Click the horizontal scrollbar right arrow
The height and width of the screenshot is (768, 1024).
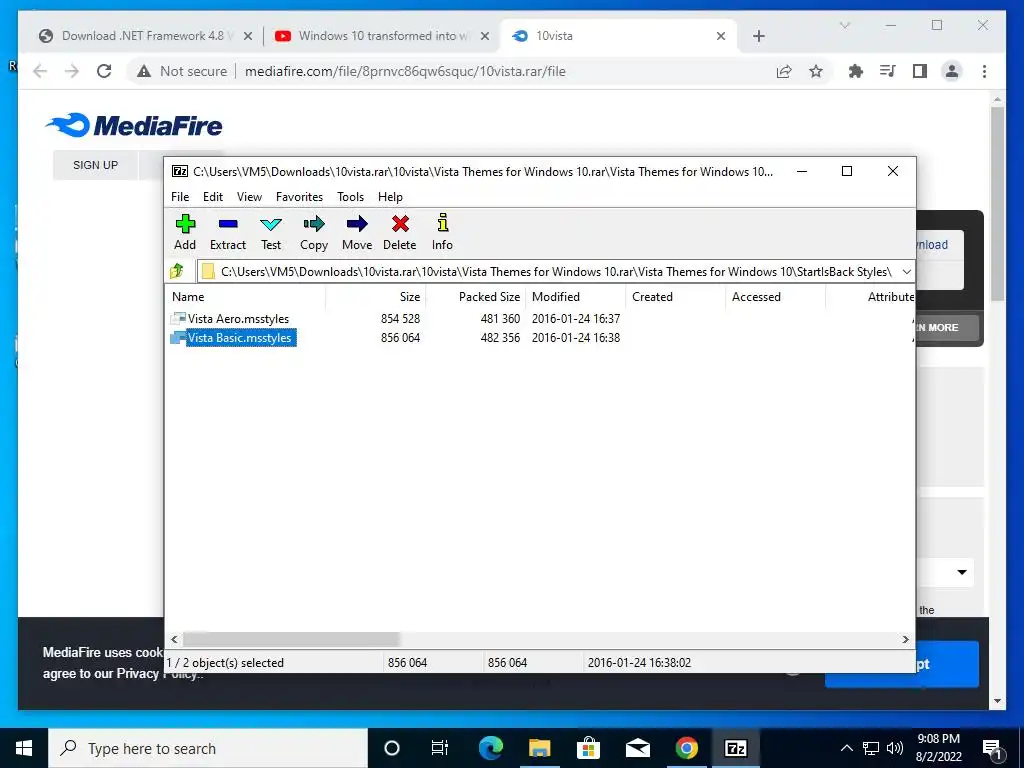(x=906, y=639)
